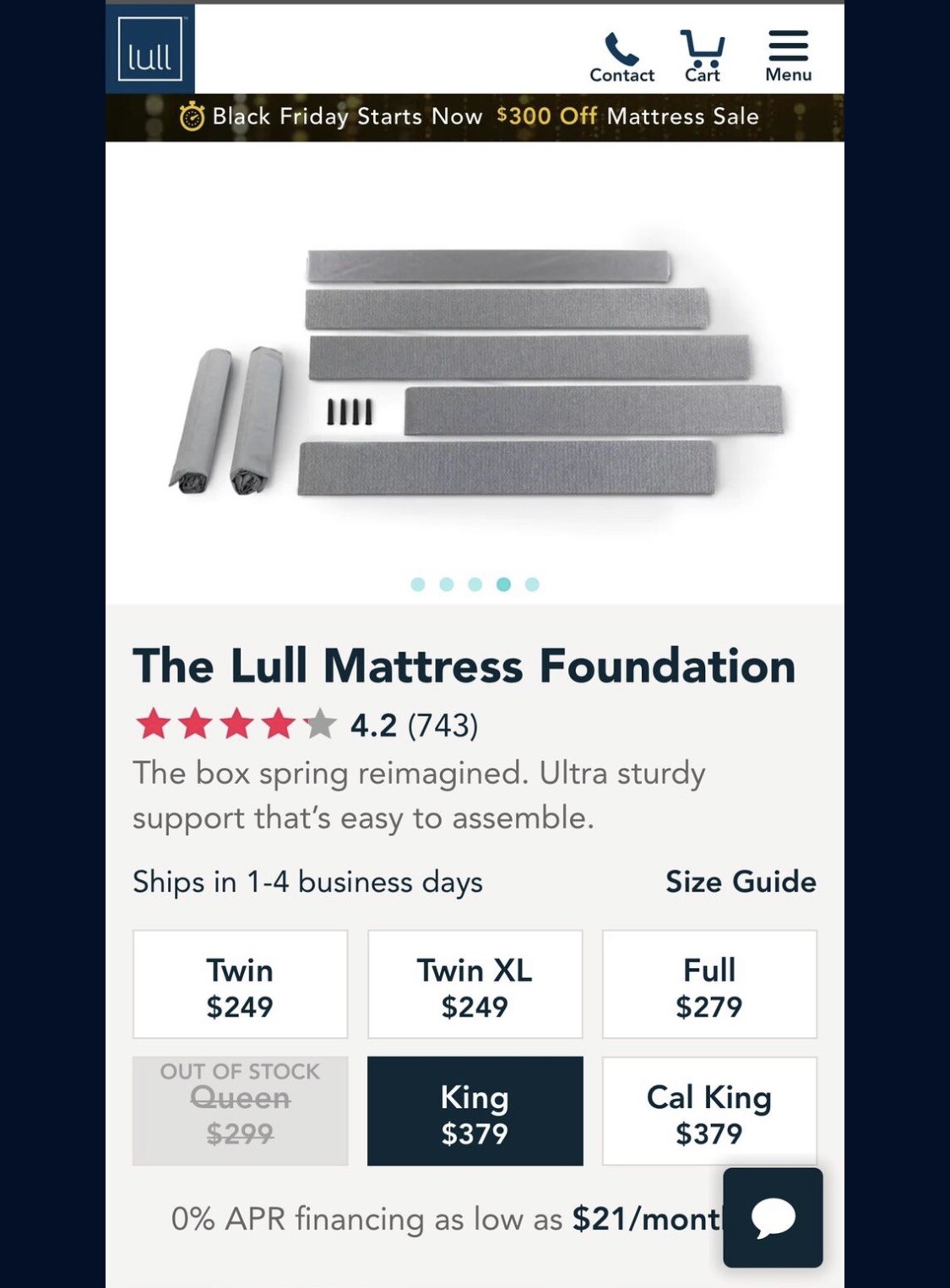Select the Twin XL size option
950x1288 pixels.
(x=475, y=984)
